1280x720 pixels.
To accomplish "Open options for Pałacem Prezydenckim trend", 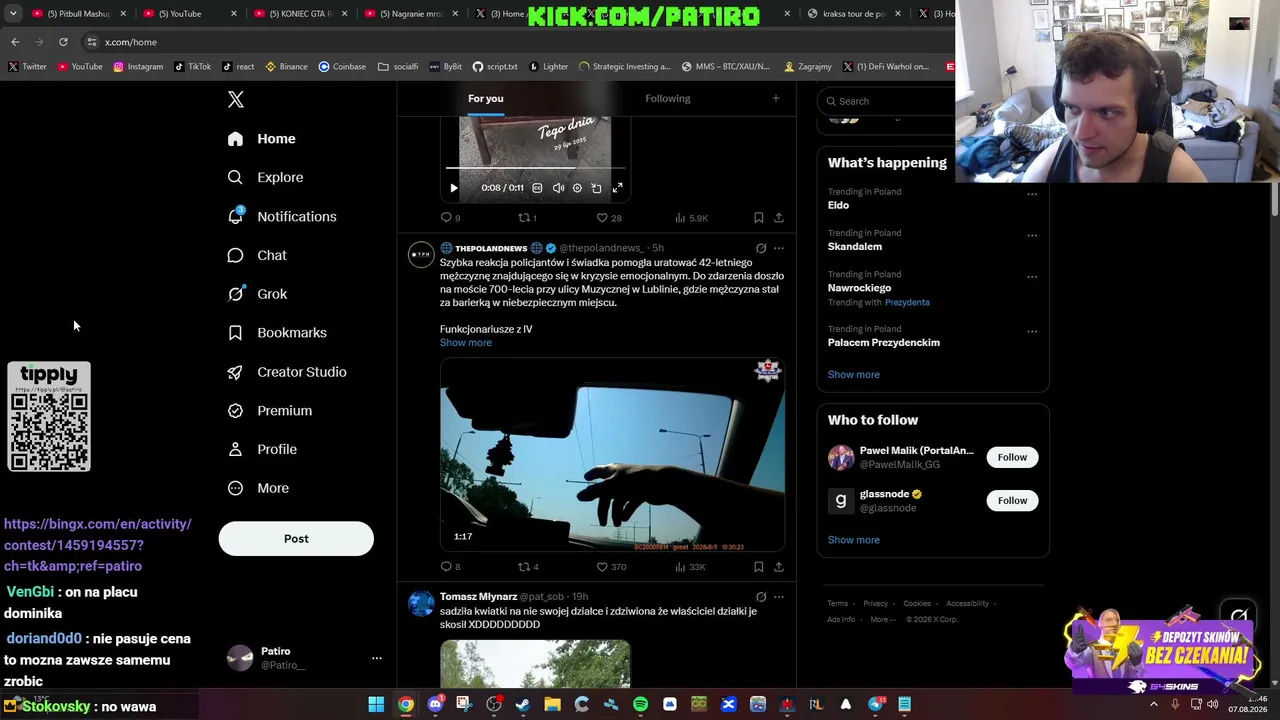I will tap(1032, 331).
